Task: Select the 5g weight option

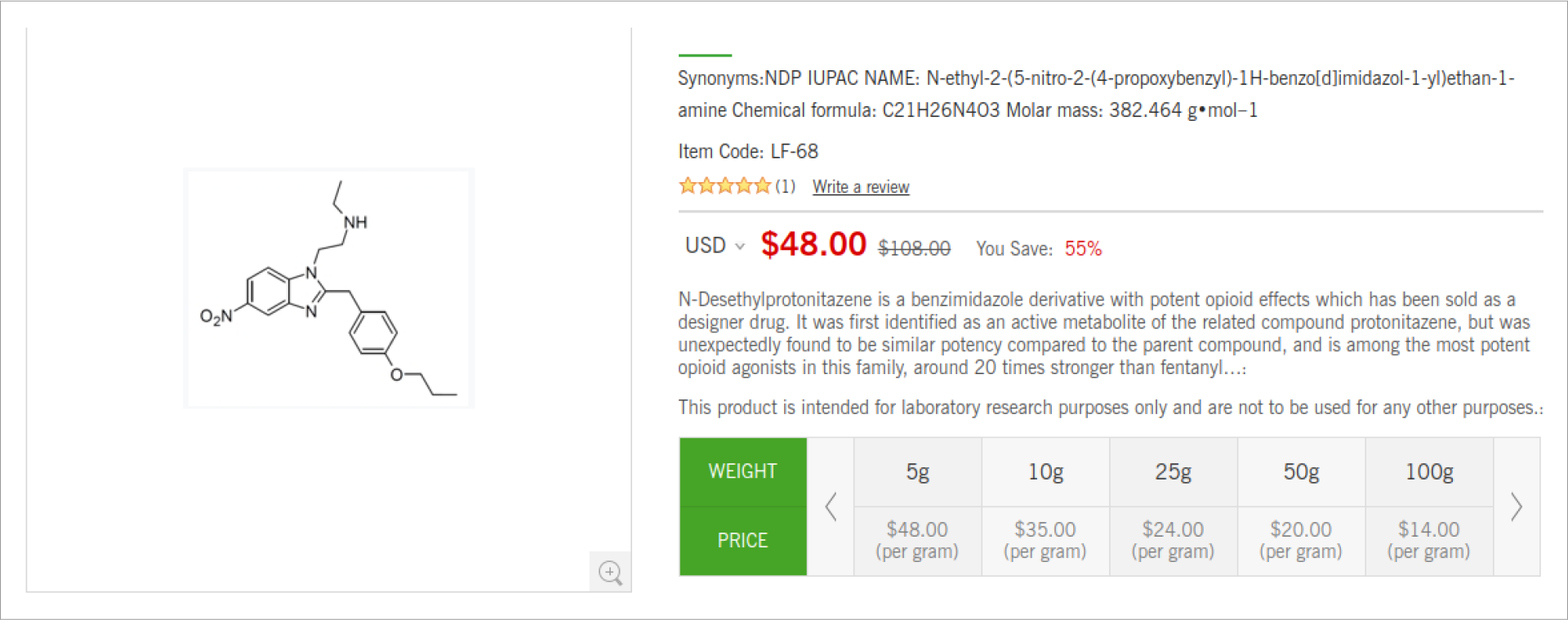Action: point(917,472)
